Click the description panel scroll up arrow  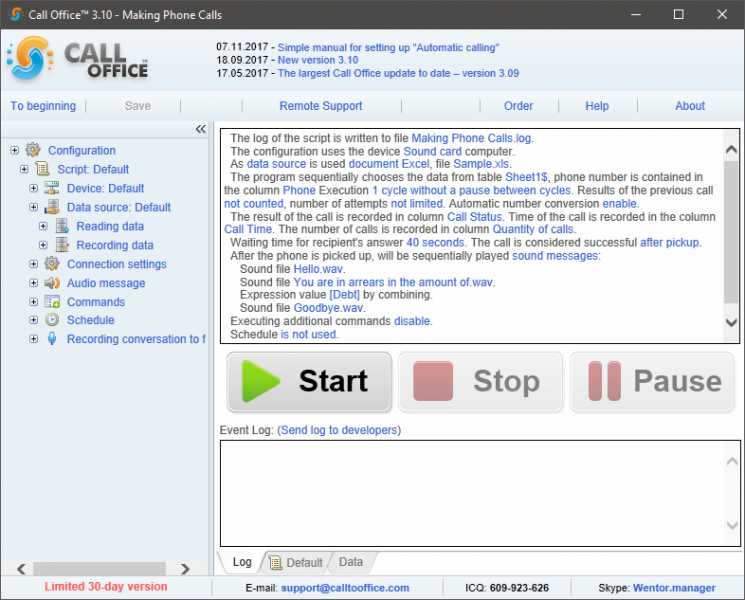(731, 150)
